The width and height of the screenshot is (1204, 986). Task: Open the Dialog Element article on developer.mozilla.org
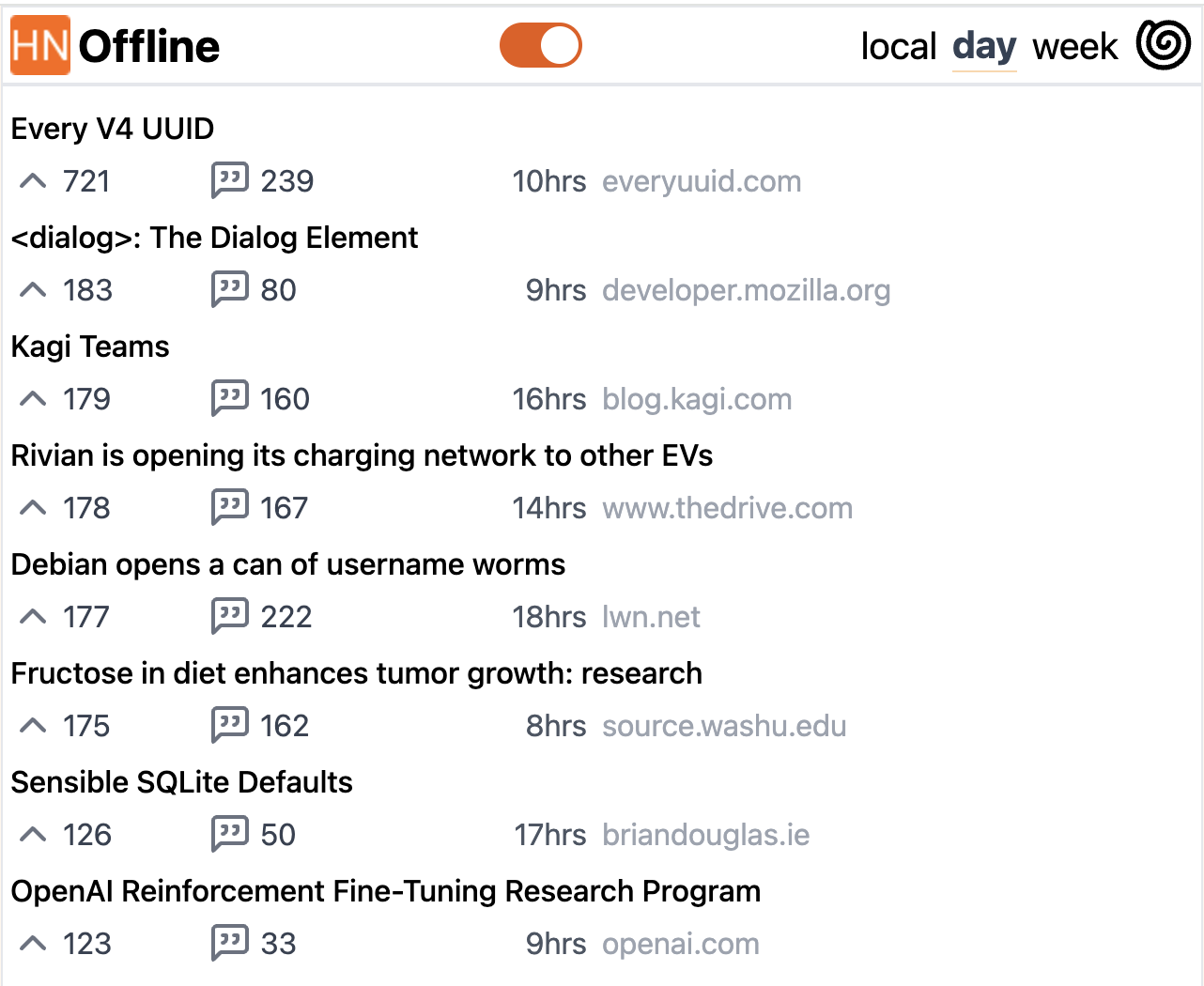[x=747, y=290]
